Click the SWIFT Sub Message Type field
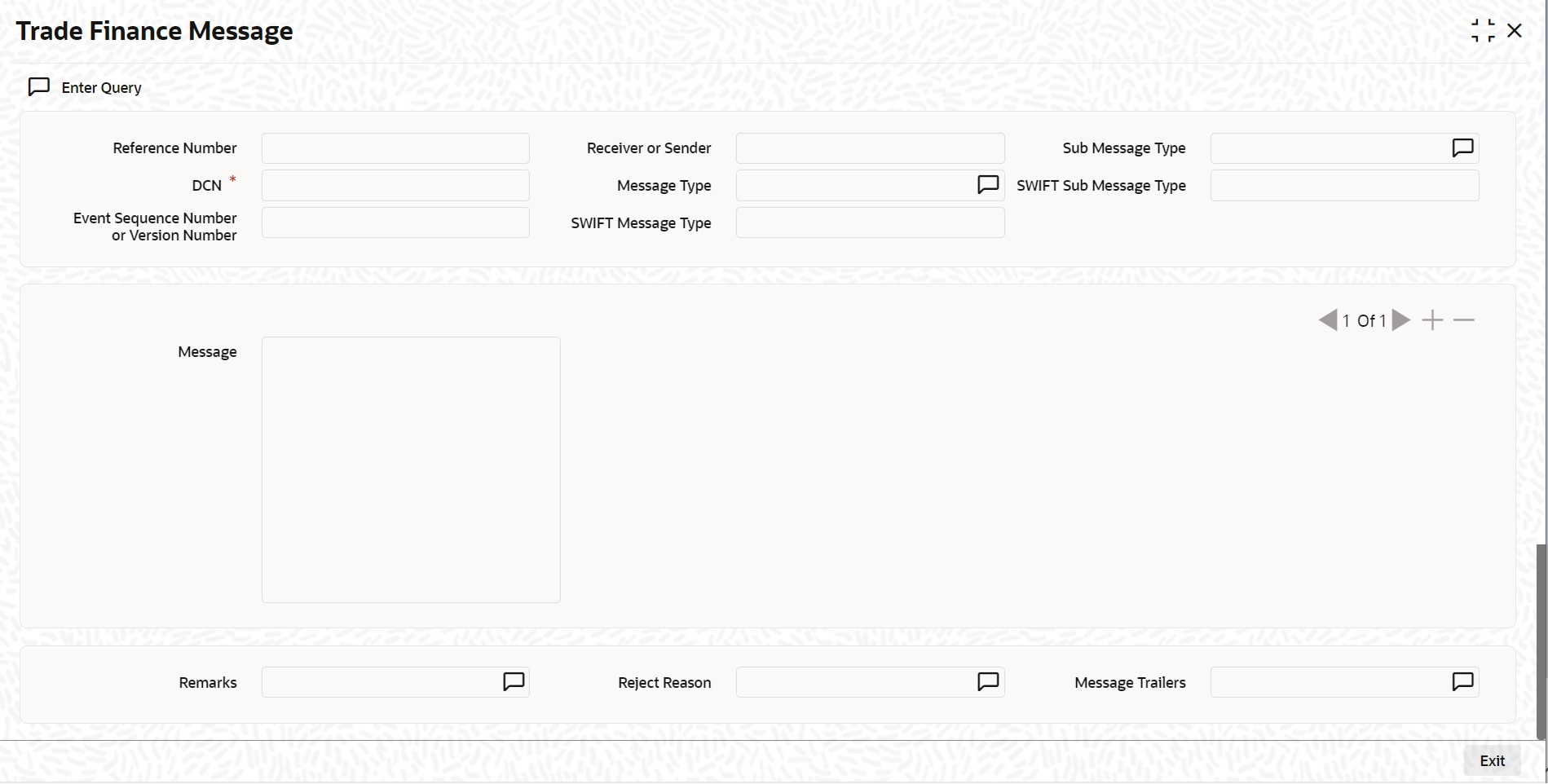Screen dimensions: 1548x784 [x=1344, y=185]
